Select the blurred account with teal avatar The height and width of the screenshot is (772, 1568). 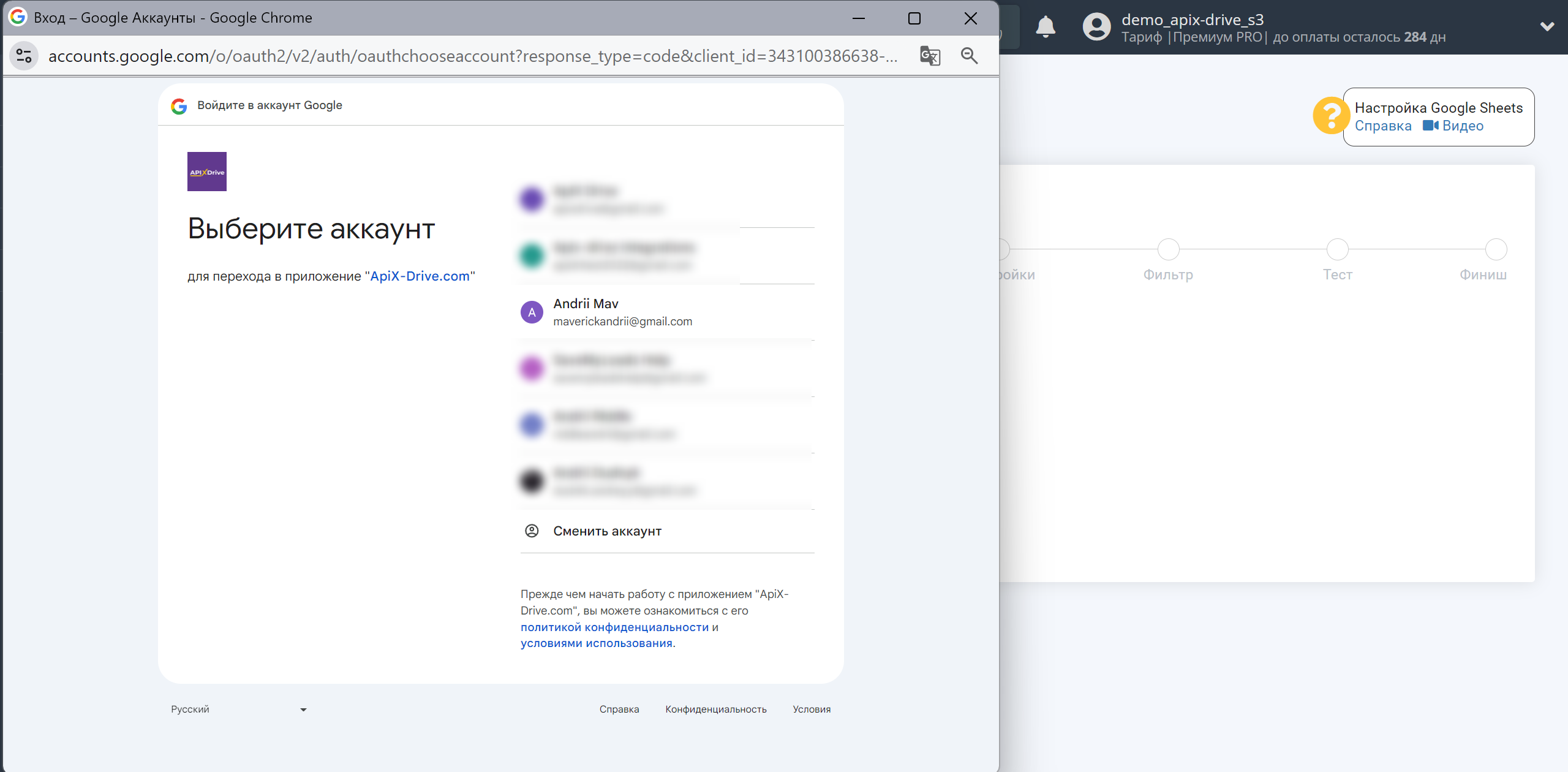tap(667, 255)
